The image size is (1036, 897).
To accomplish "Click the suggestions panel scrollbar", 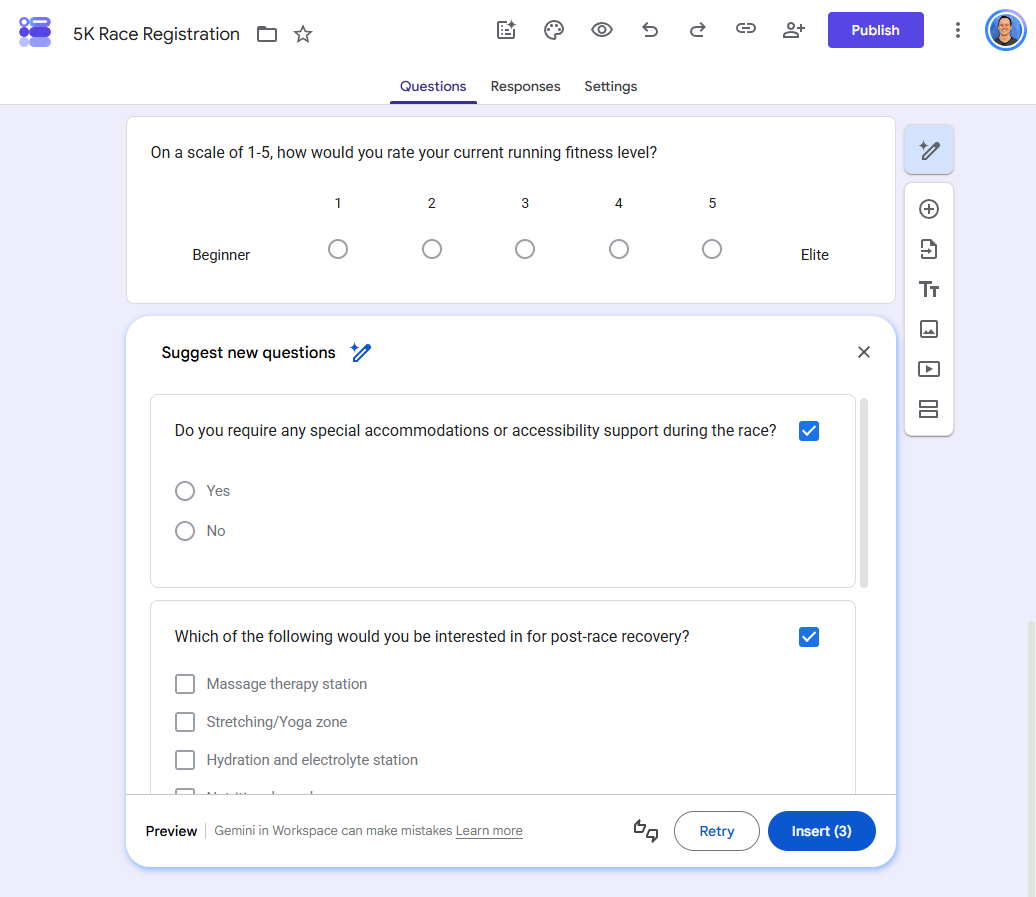I will tap(864, 493).
